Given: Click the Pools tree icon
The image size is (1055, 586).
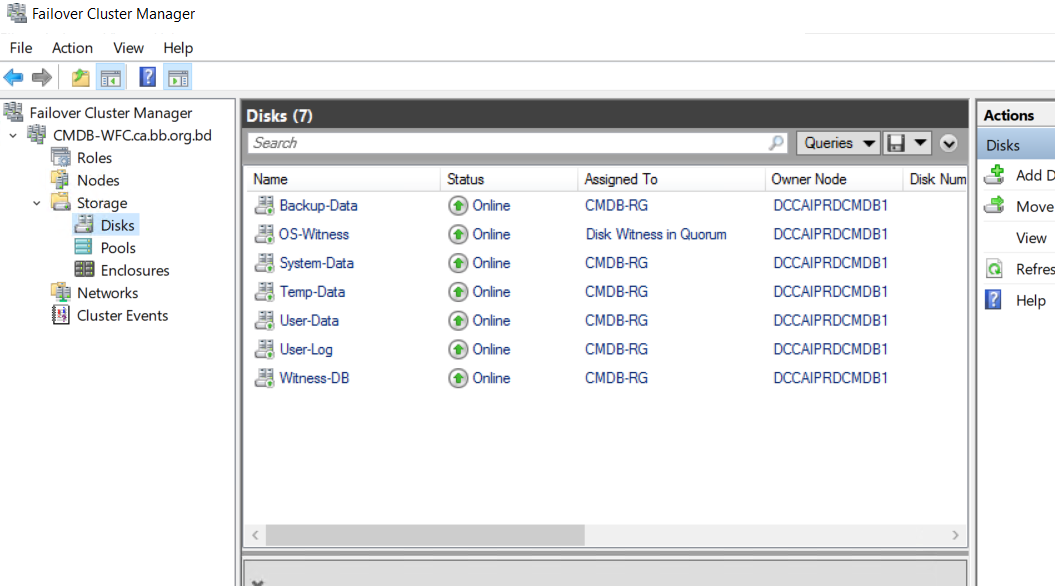Looking at the screenshot, I should (84, 247).
